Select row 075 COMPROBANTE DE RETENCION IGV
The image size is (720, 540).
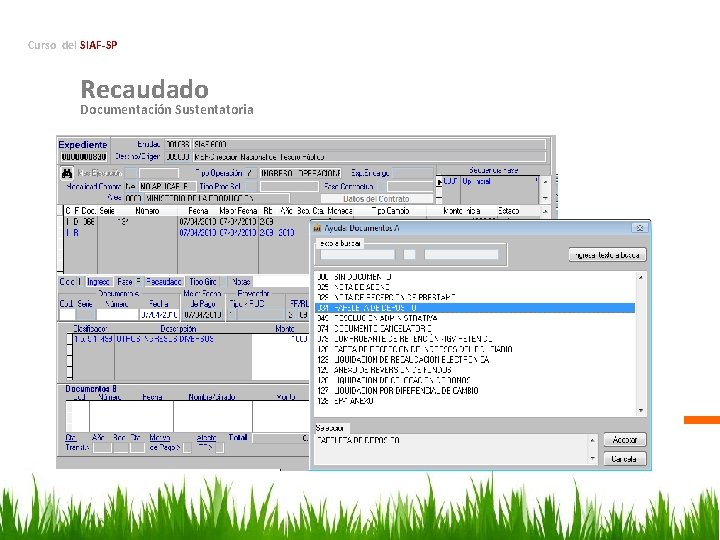pos(475,339)
